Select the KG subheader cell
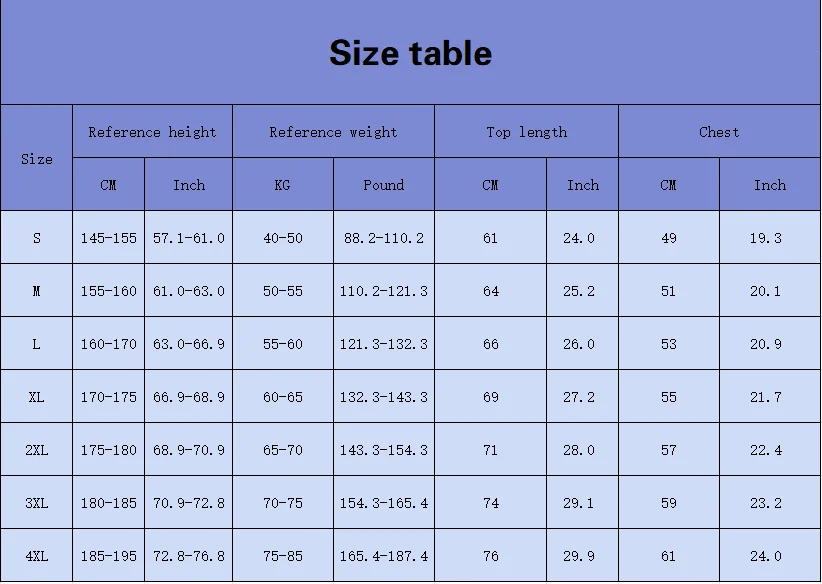This screenshot has height=584, width=822. click(x=282, y=185)
